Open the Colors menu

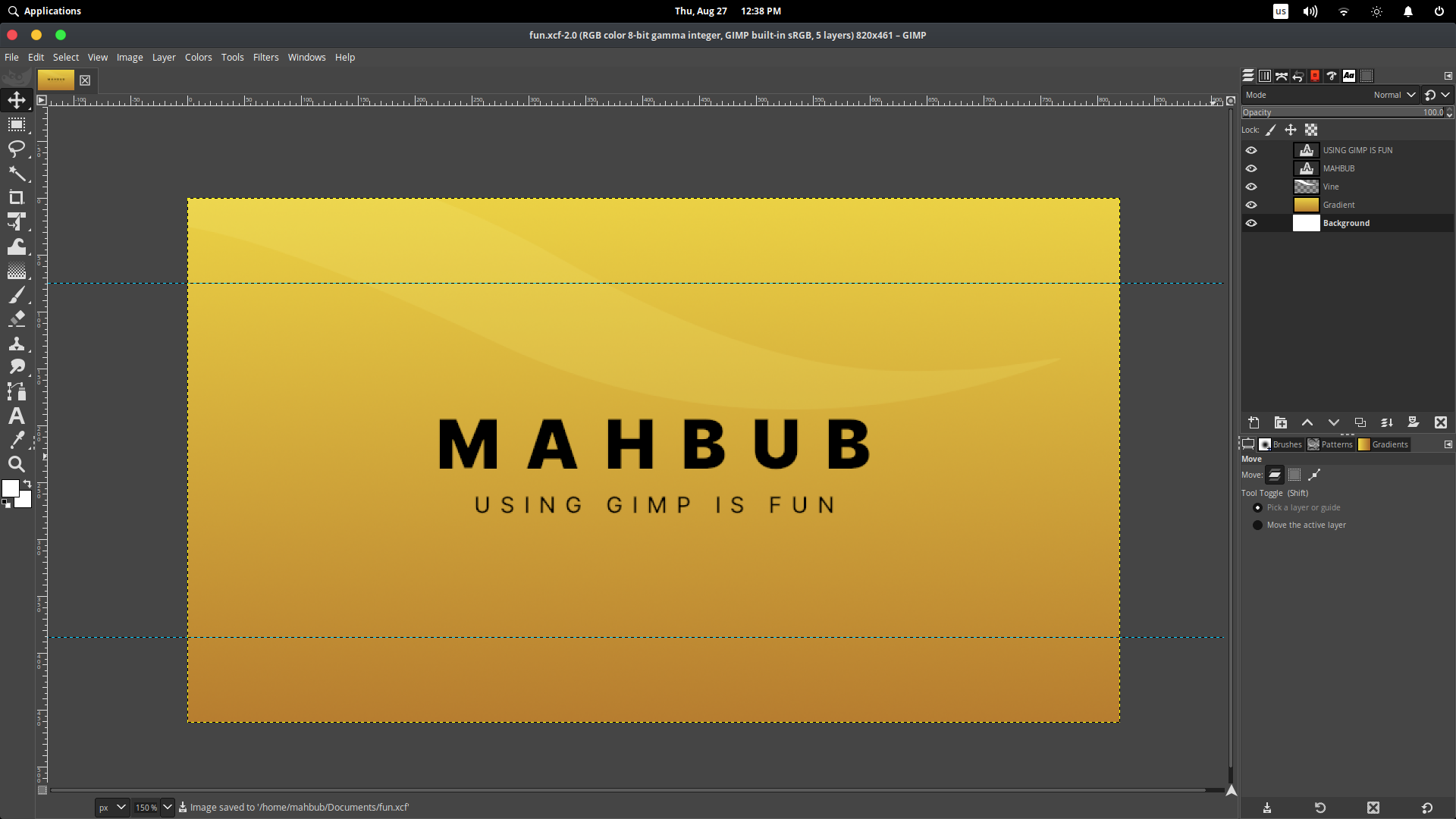click(198, 58)
